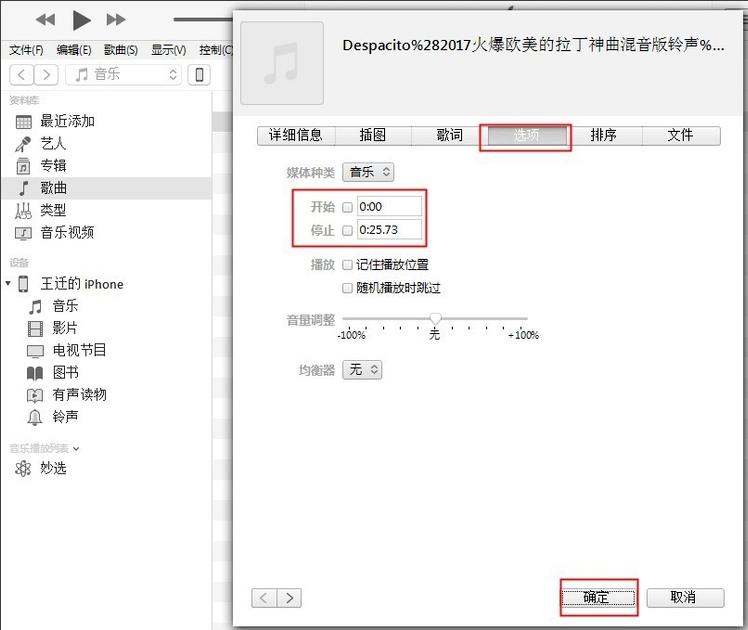The image size is (748, 630).
Task: Switch to the 文件 tab
Action: [x=681, y=135]
